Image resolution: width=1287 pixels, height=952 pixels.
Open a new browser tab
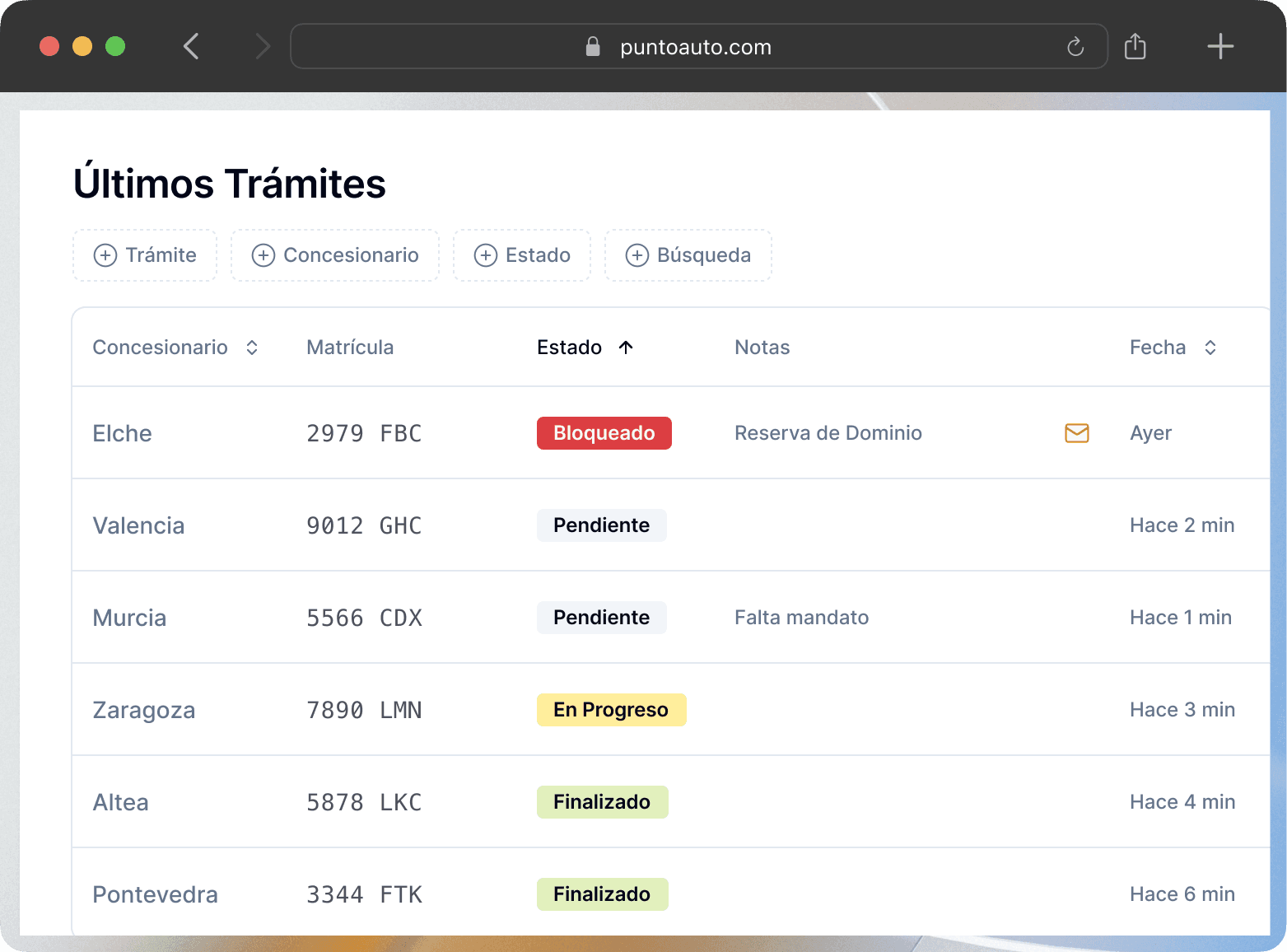point(1220,46)
